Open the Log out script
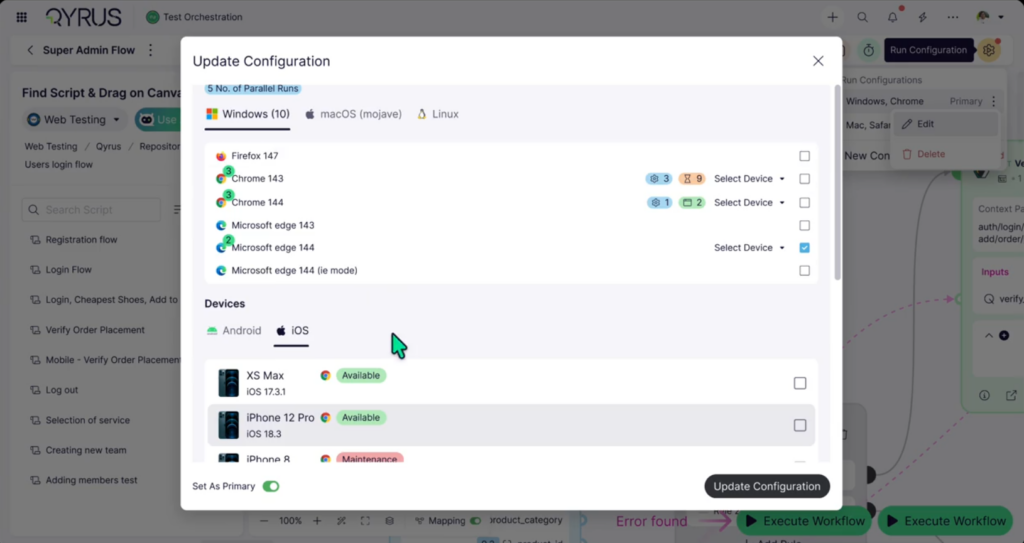This screenshot has width=1024, height=543. 61,390
